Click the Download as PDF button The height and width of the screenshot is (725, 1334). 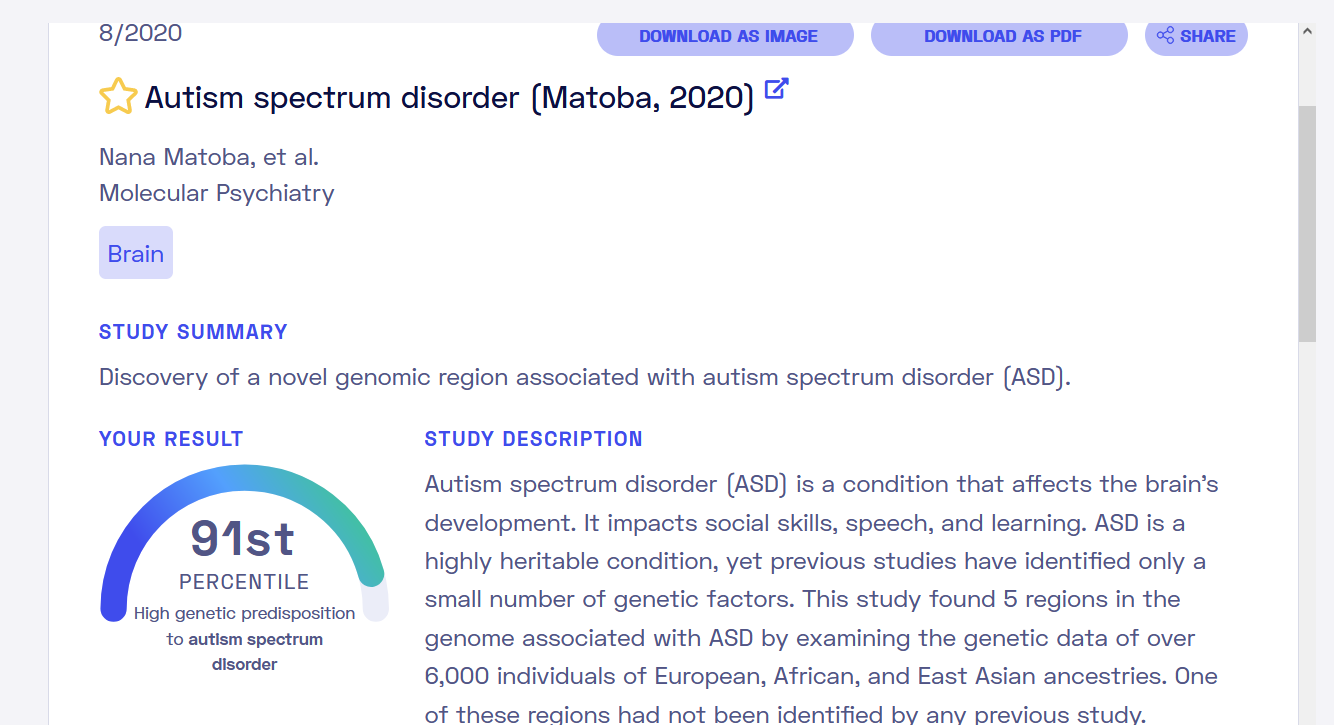tap(999, 37)
